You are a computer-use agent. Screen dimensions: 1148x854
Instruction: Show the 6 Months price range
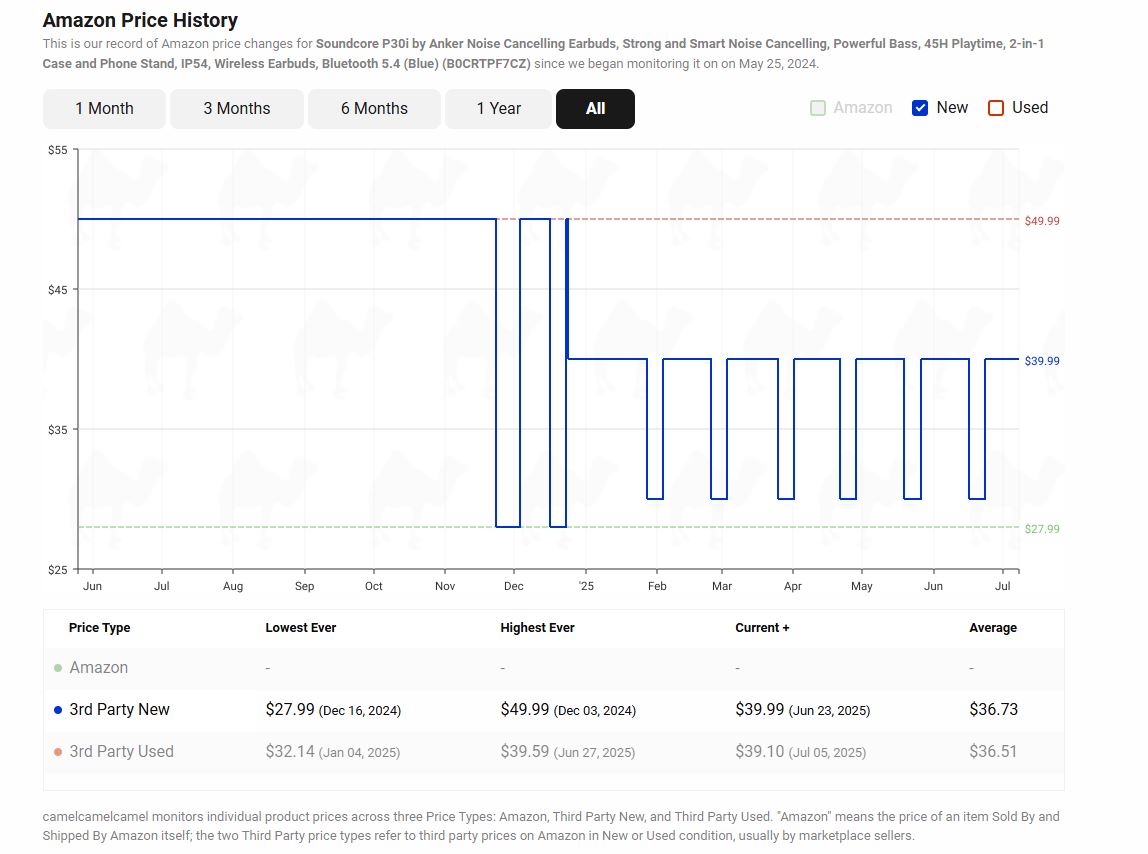pyautogui.click(x=374, y=108)
